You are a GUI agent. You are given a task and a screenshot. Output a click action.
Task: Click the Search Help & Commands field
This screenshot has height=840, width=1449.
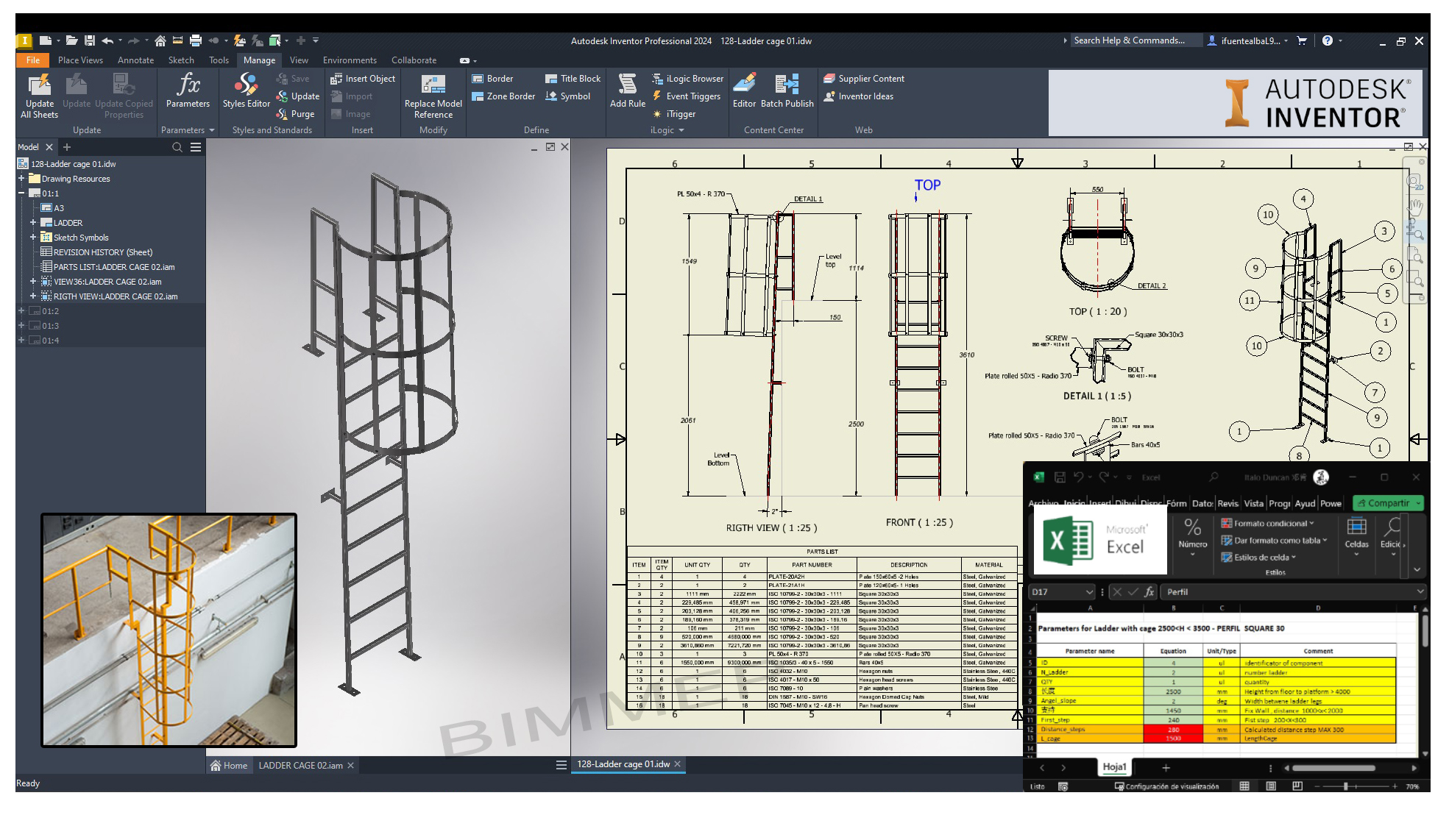point(1129,40)
